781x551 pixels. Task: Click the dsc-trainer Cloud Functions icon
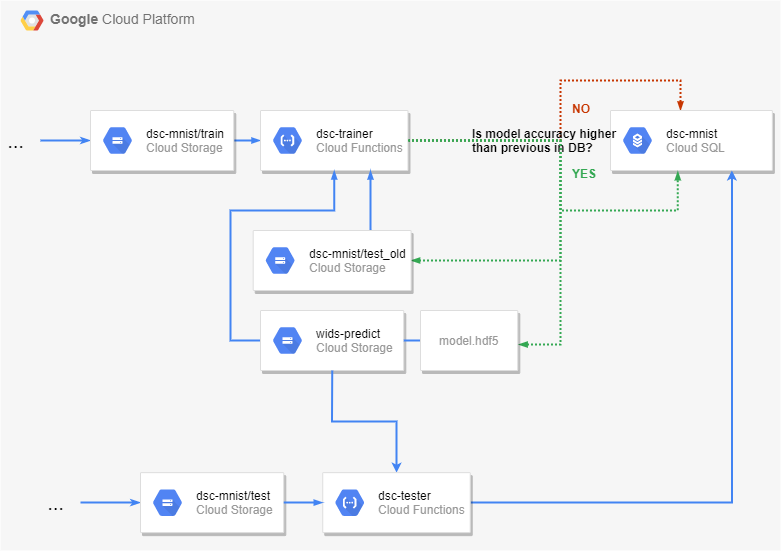[287, 140]
